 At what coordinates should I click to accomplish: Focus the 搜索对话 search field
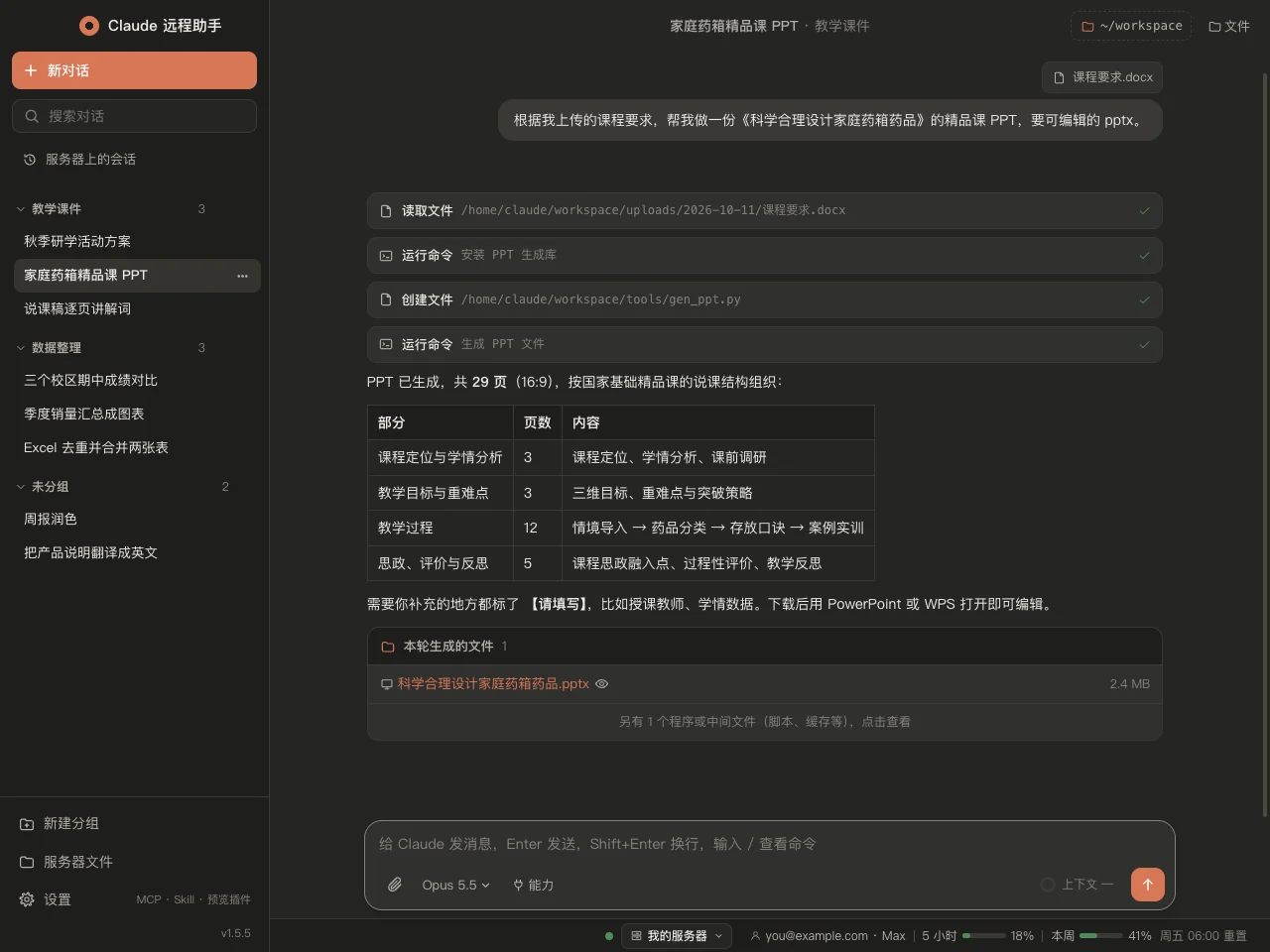point(134,116)
